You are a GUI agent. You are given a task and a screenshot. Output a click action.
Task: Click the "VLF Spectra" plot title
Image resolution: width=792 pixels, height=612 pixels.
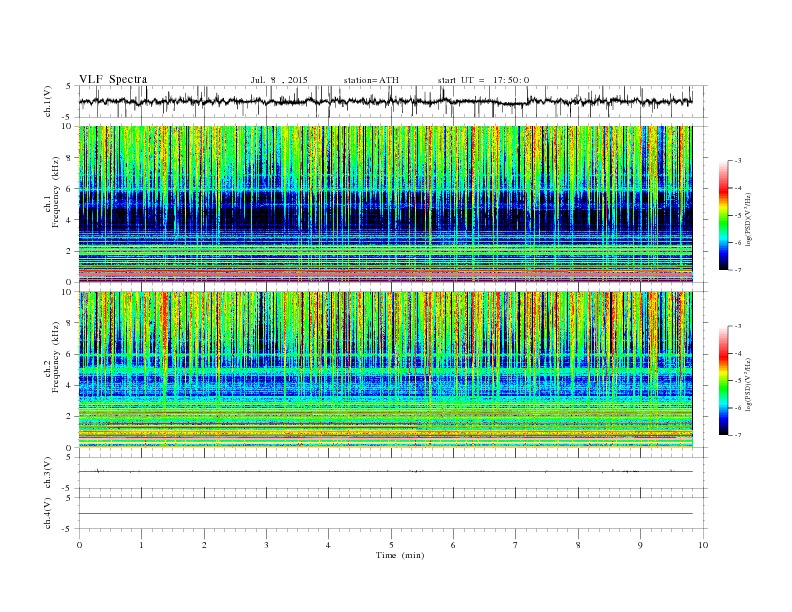pyautogui.click(x=113, y=79)
